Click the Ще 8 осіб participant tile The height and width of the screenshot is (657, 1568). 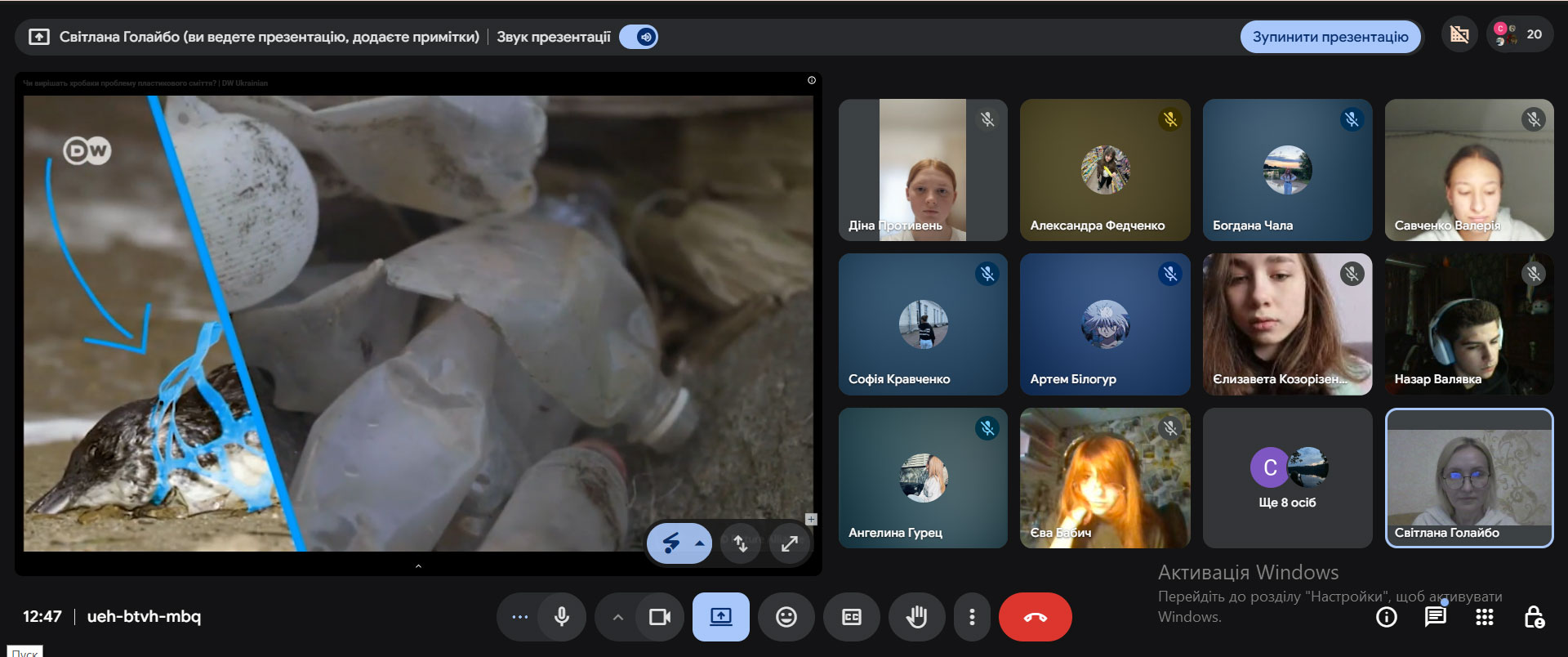tap(1286, 478)
